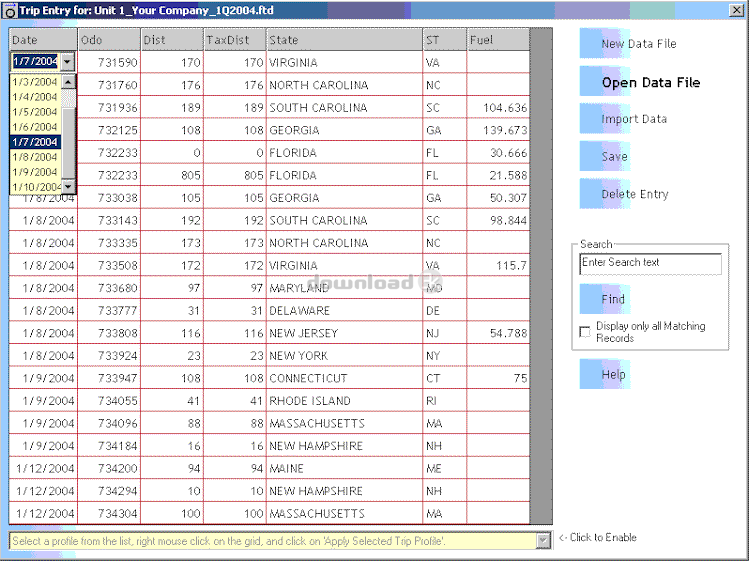This screenshot has width=750, height=562.
Task: Click fuel value 75 for Connecticut
Action: click(498, 378)
